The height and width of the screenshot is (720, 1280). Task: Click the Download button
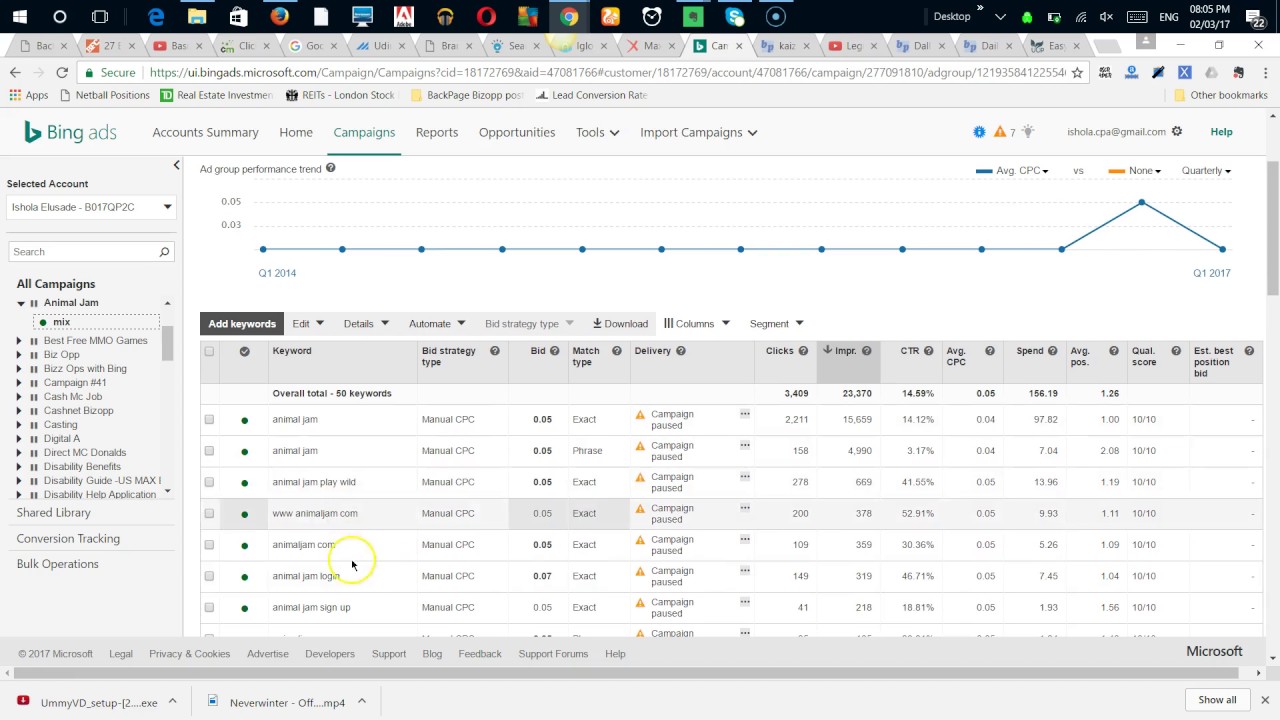(620, 324)
